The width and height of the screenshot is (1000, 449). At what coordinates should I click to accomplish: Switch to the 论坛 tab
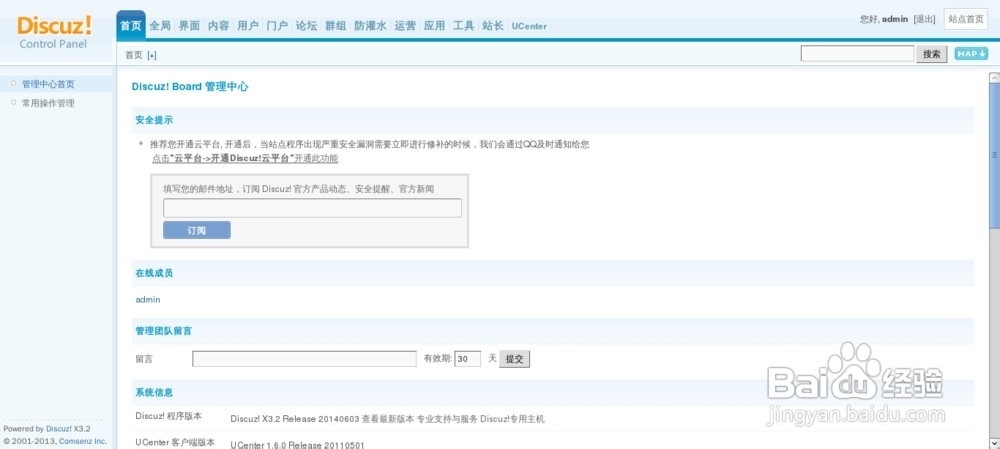click(x=306, y=26)
